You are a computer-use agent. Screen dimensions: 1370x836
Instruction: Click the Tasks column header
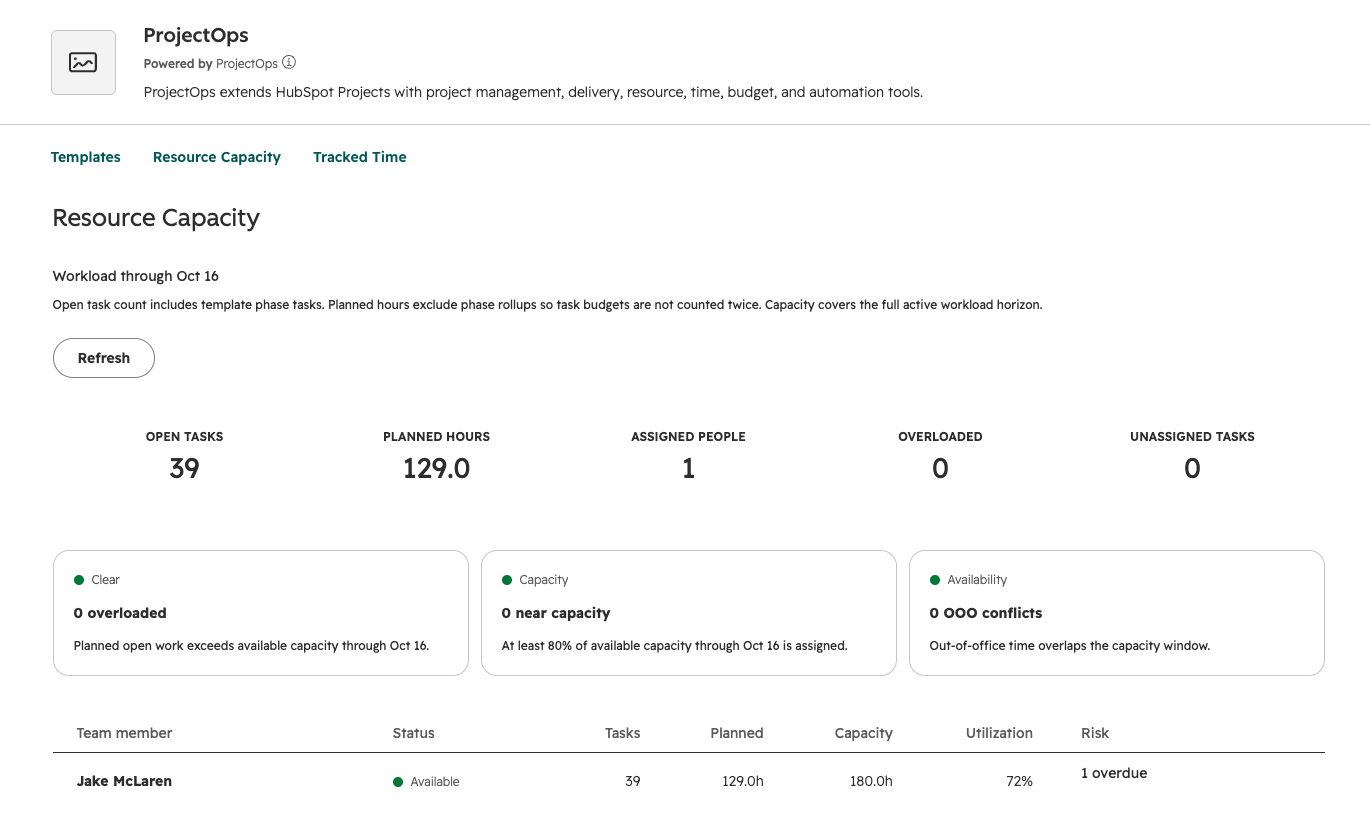(623, 733)
